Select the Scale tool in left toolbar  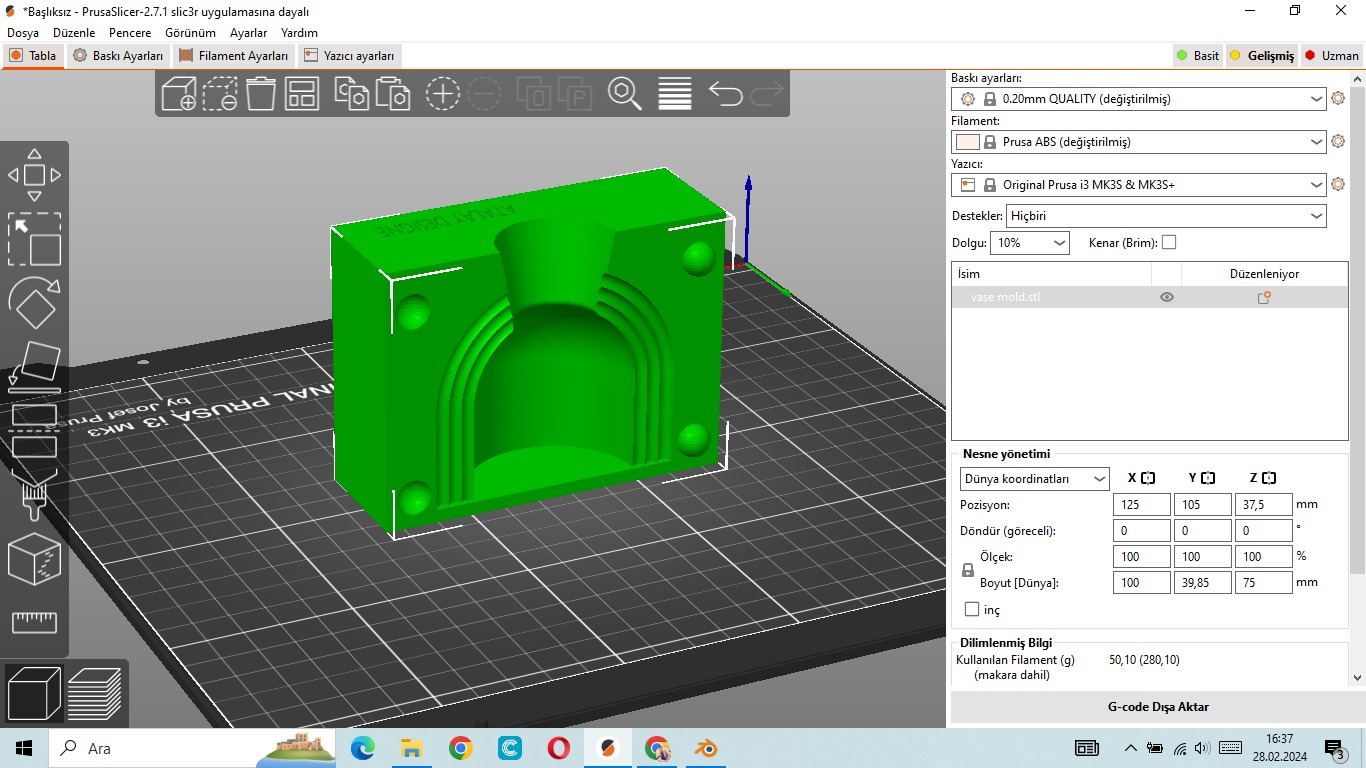coord(34,239)
